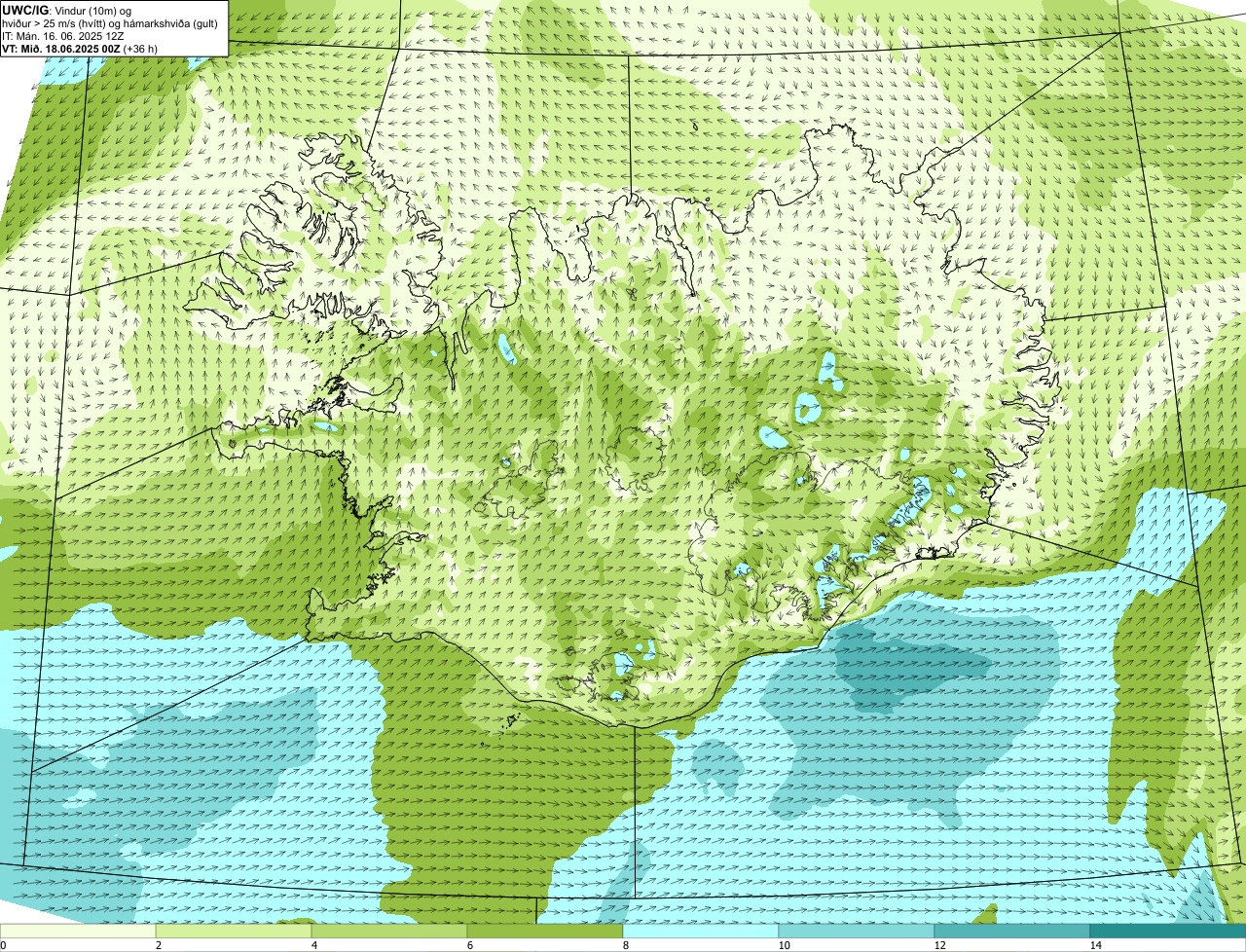Click the 8–10 m/s pale cyan legend swatch
This screenshot has height=952, width=1246.
(x=701, y=931)
